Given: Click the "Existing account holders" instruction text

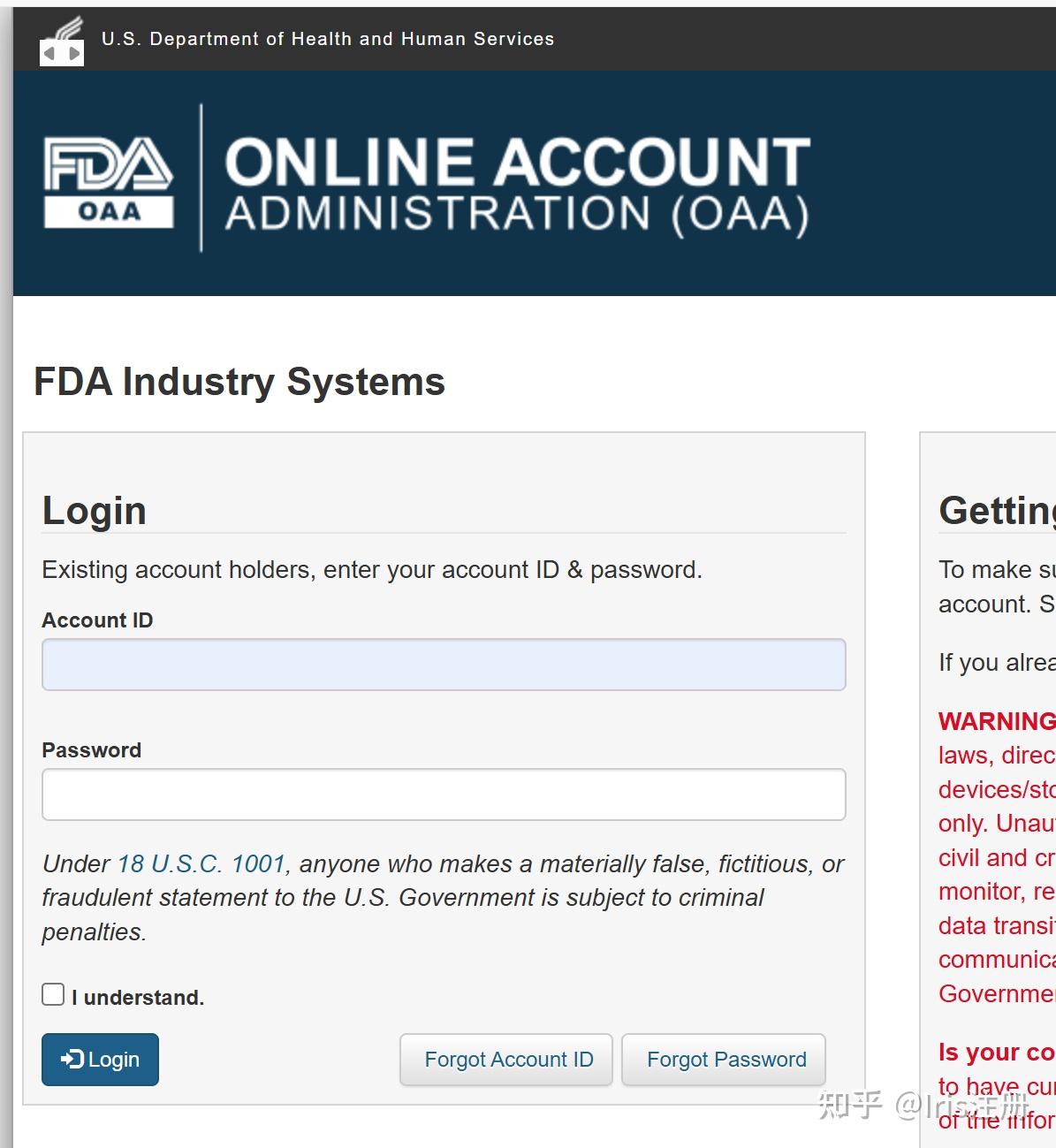Looking at the screenshot, I should [x=372, y=570].
